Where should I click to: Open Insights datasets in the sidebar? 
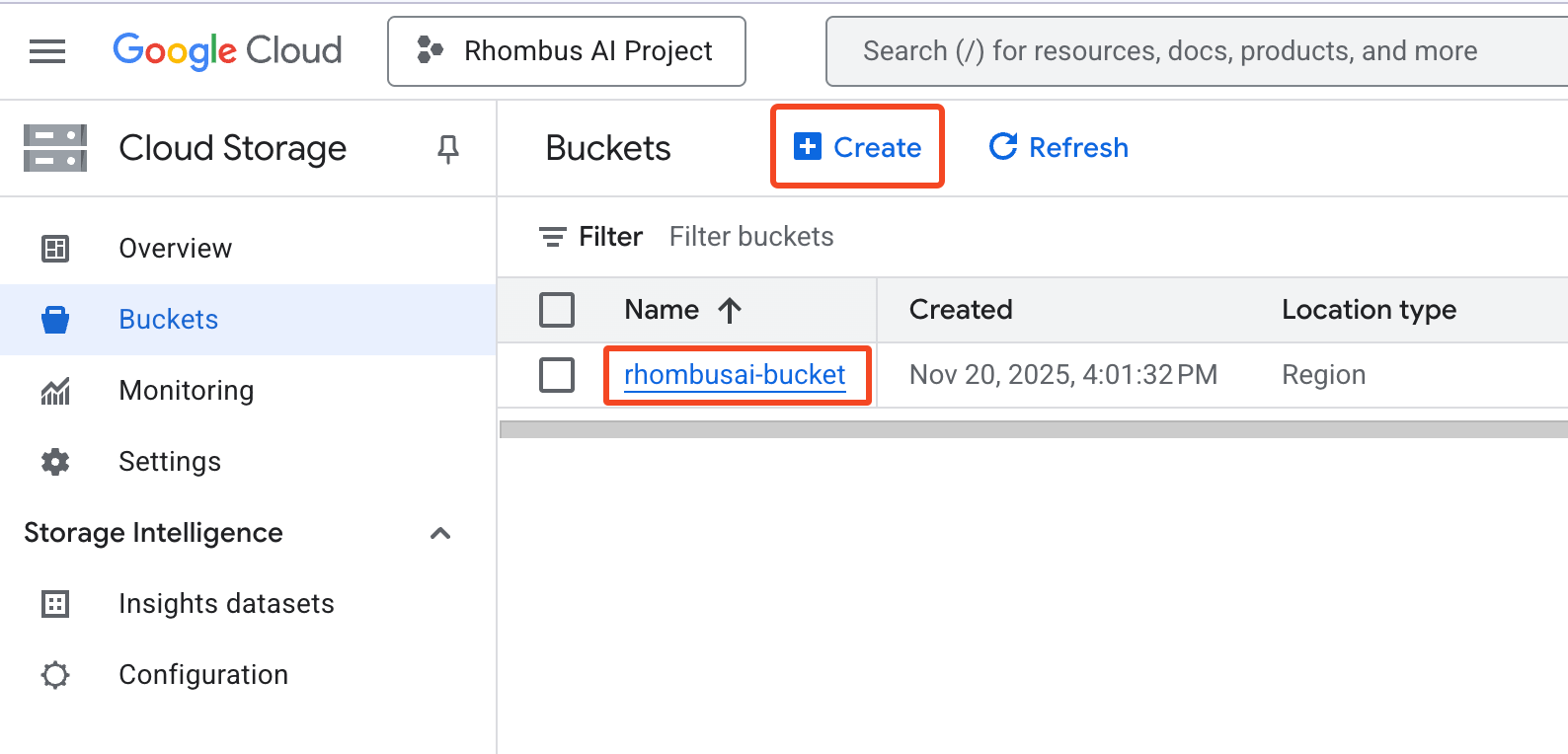(248, 604)
